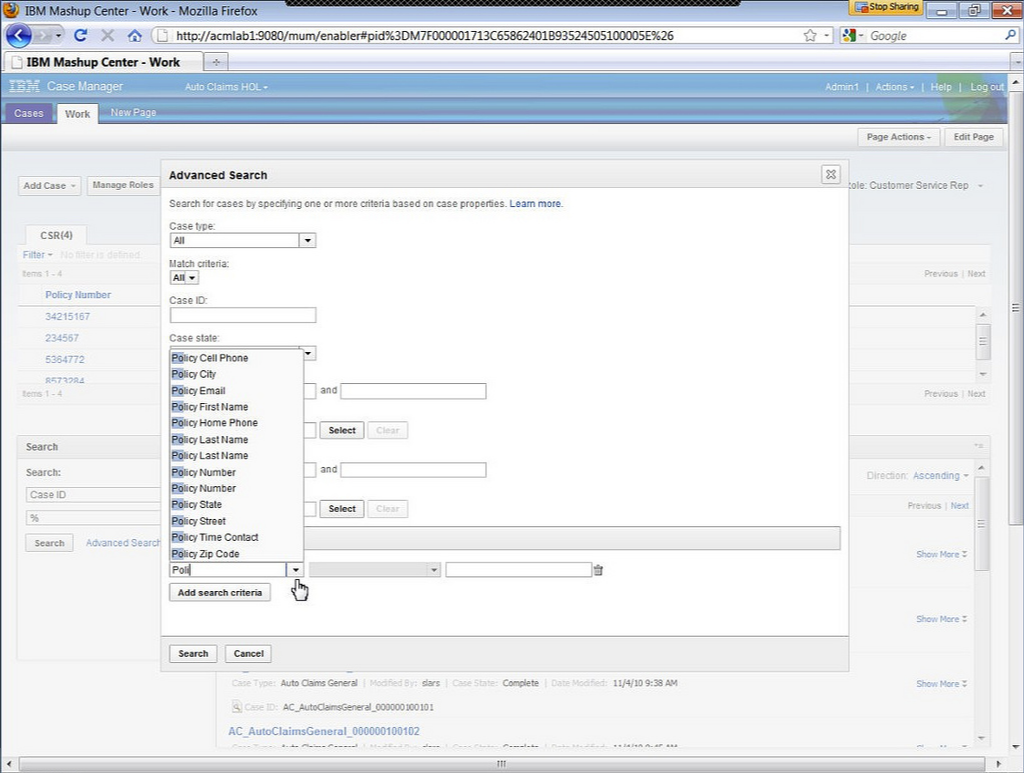Reload the page with Firefox refresh icon
Screen dimensions: 1024x773
(81, 34)
